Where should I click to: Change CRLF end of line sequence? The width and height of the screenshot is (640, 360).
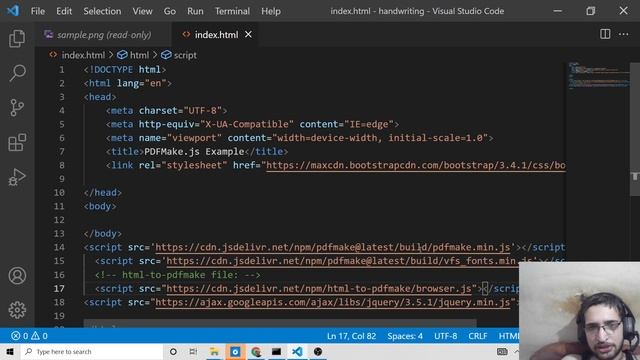478,336
